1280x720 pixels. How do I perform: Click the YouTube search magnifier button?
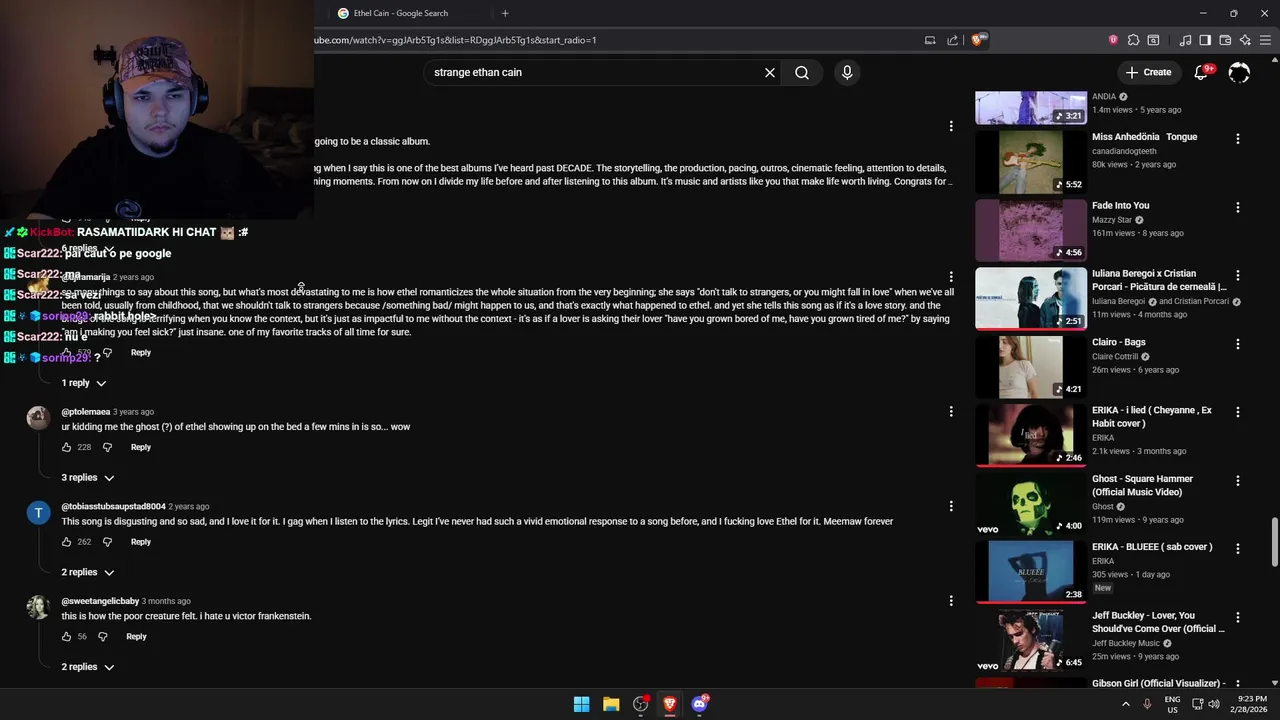point(802,72)
